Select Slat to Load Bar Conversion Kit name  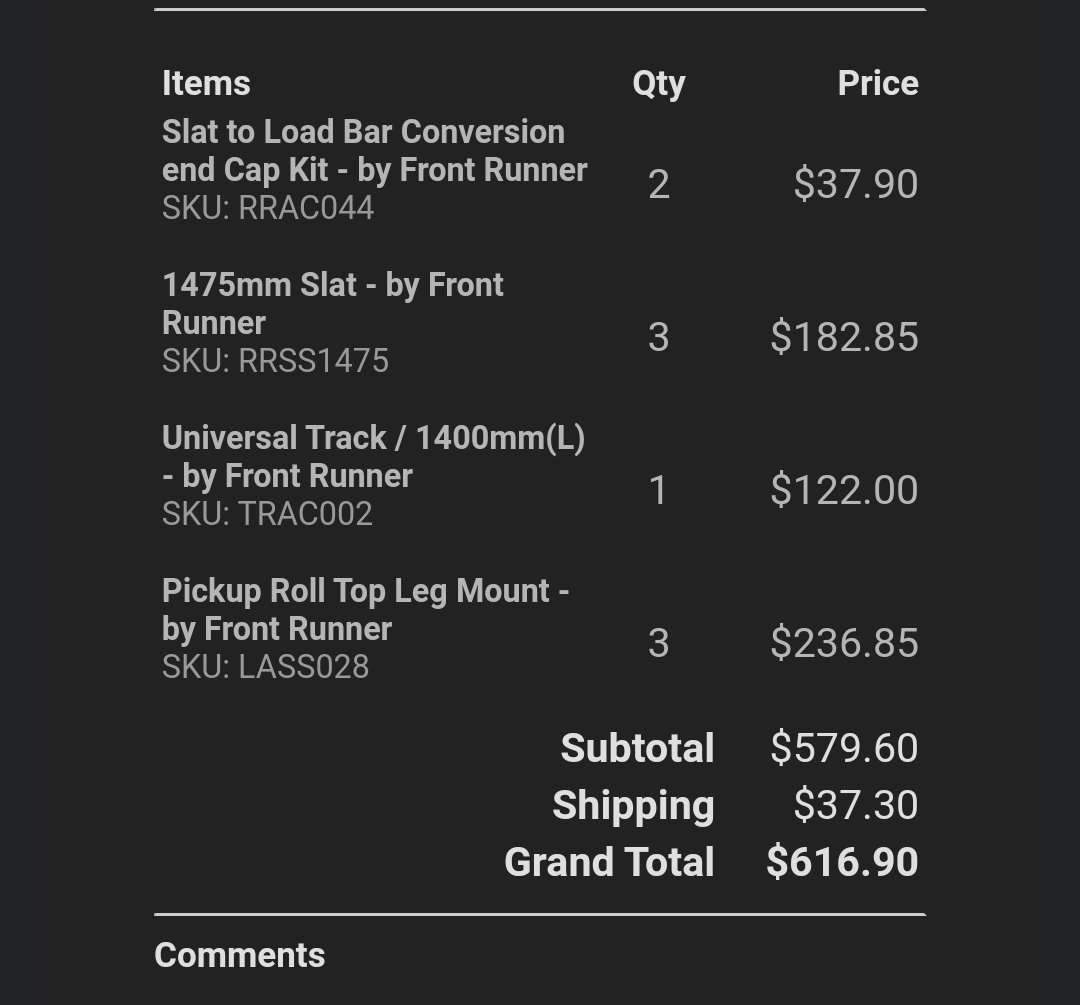[374, 151]
